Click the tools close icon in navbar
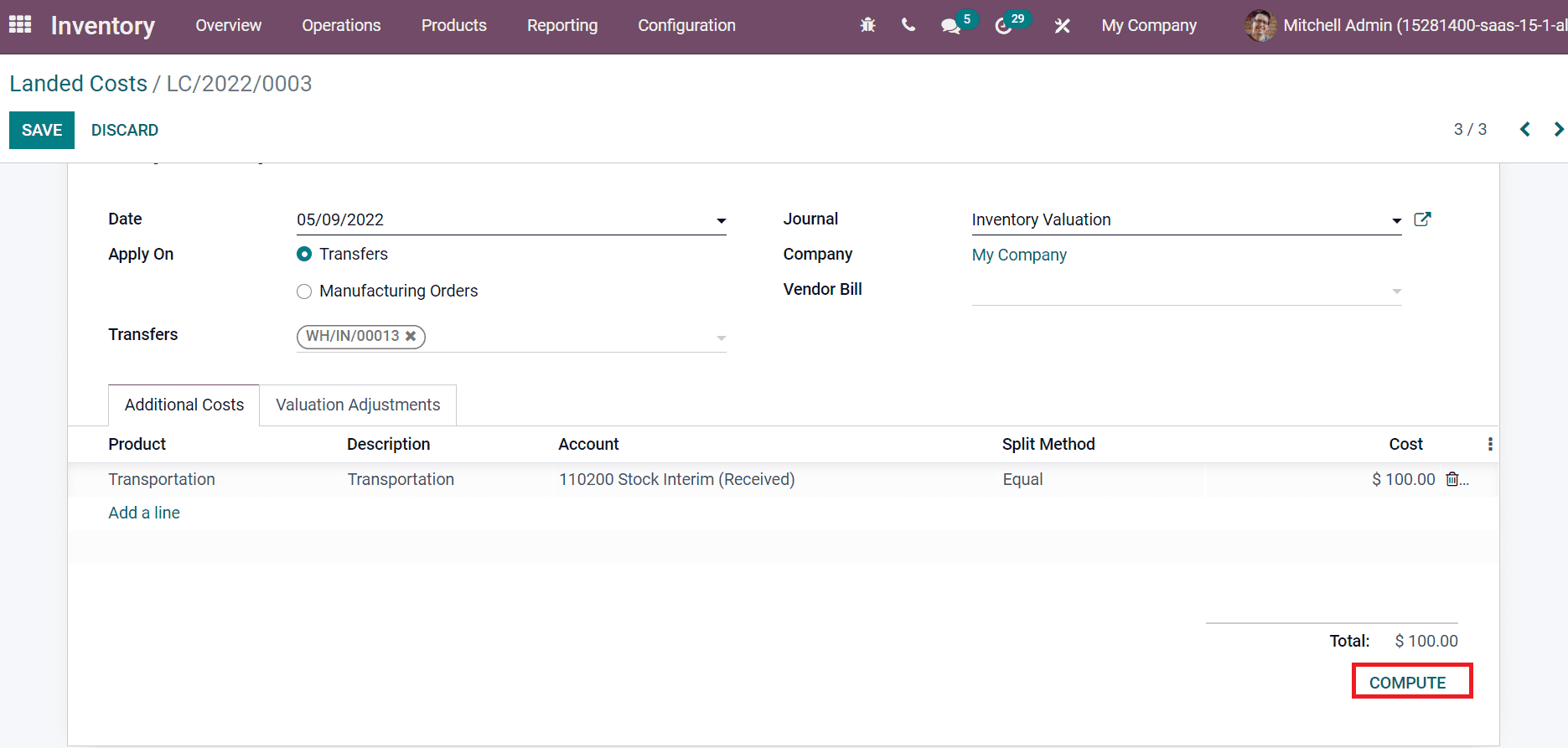Screen dimensions: 1568x748 (1063, 26)
